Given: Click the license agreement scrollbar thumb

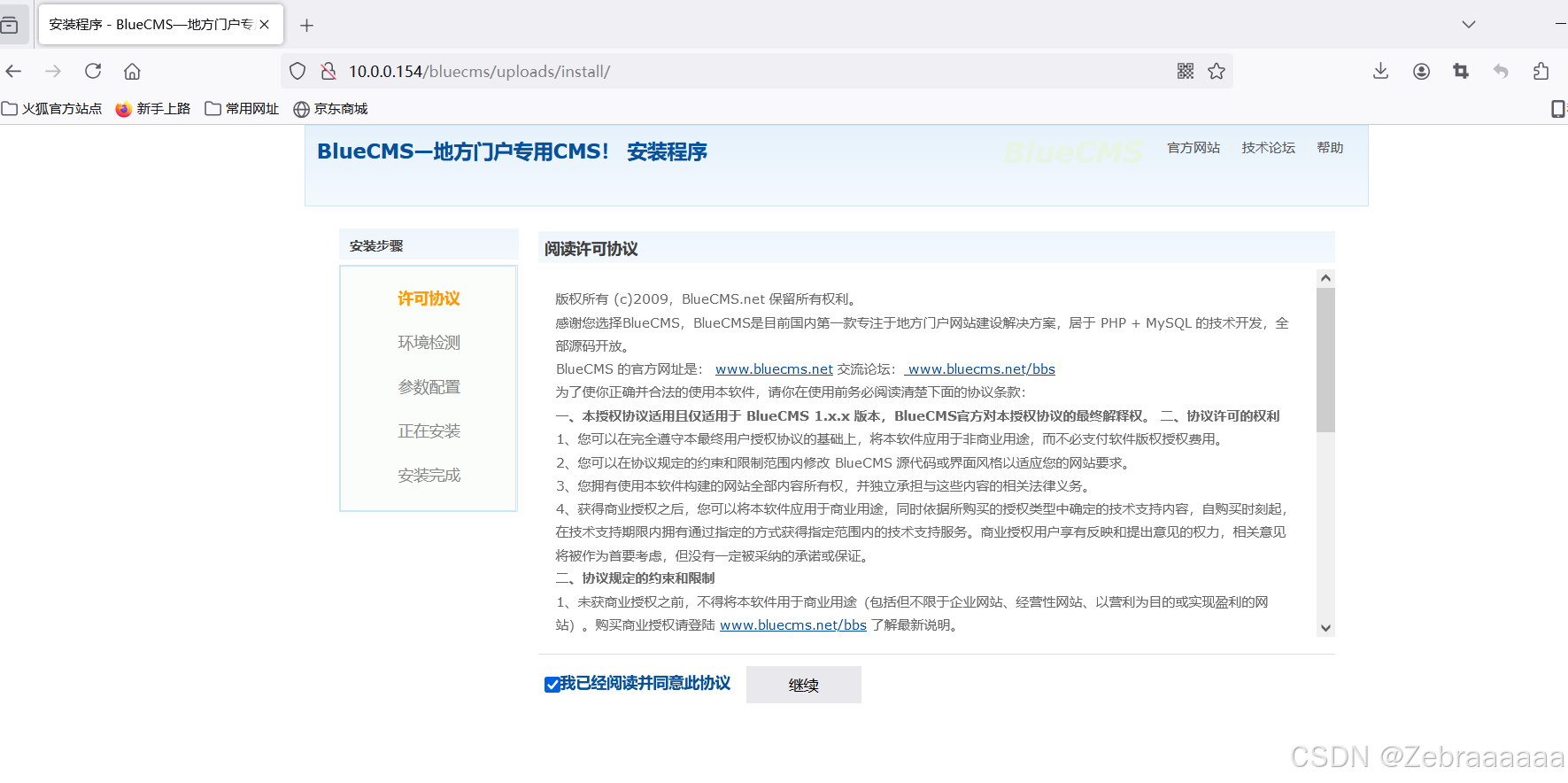Looking at the screenshot, I should pos(1325,360).
